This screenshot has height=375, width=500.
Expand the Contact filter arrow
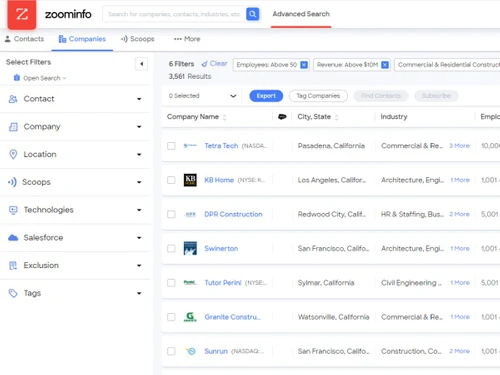click(x=139, y=99)
